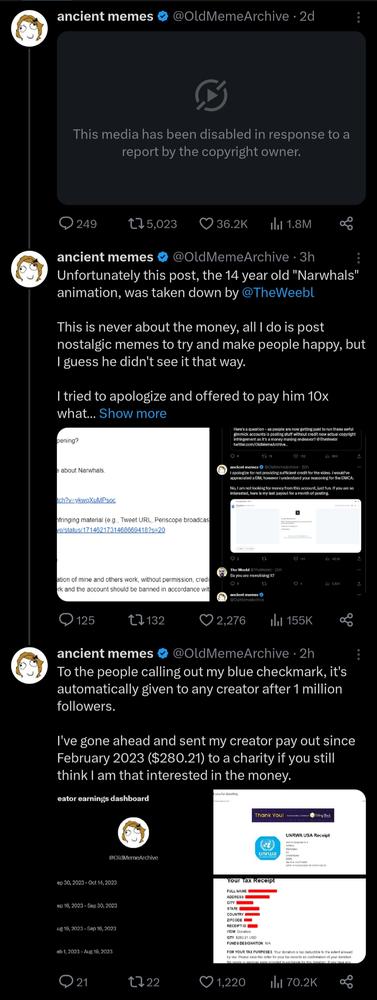Visit @OldMemeArchive handle on the 2h post
Viewport: 377px width, 1000px height.
point(231,654)
